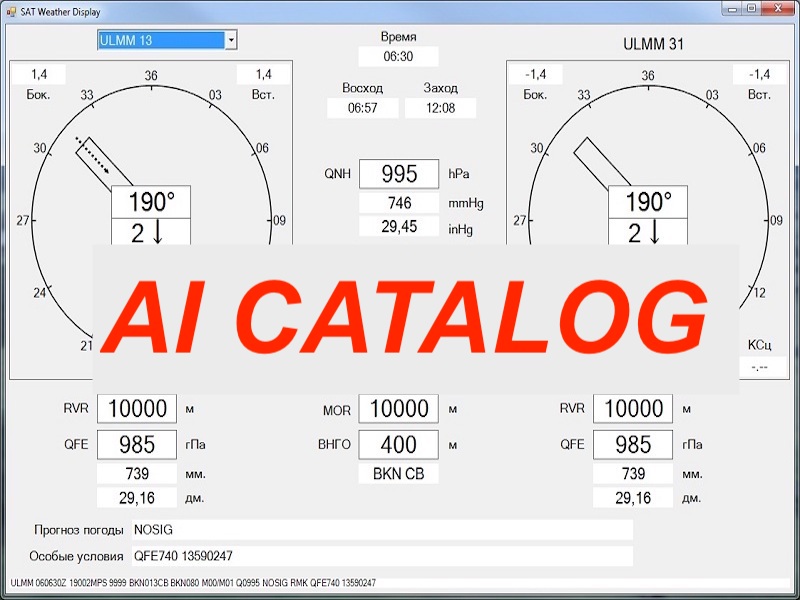Click the BKN CB cloud type field
The width and height of the screenshot is (800, 600).
coord(398,474)
